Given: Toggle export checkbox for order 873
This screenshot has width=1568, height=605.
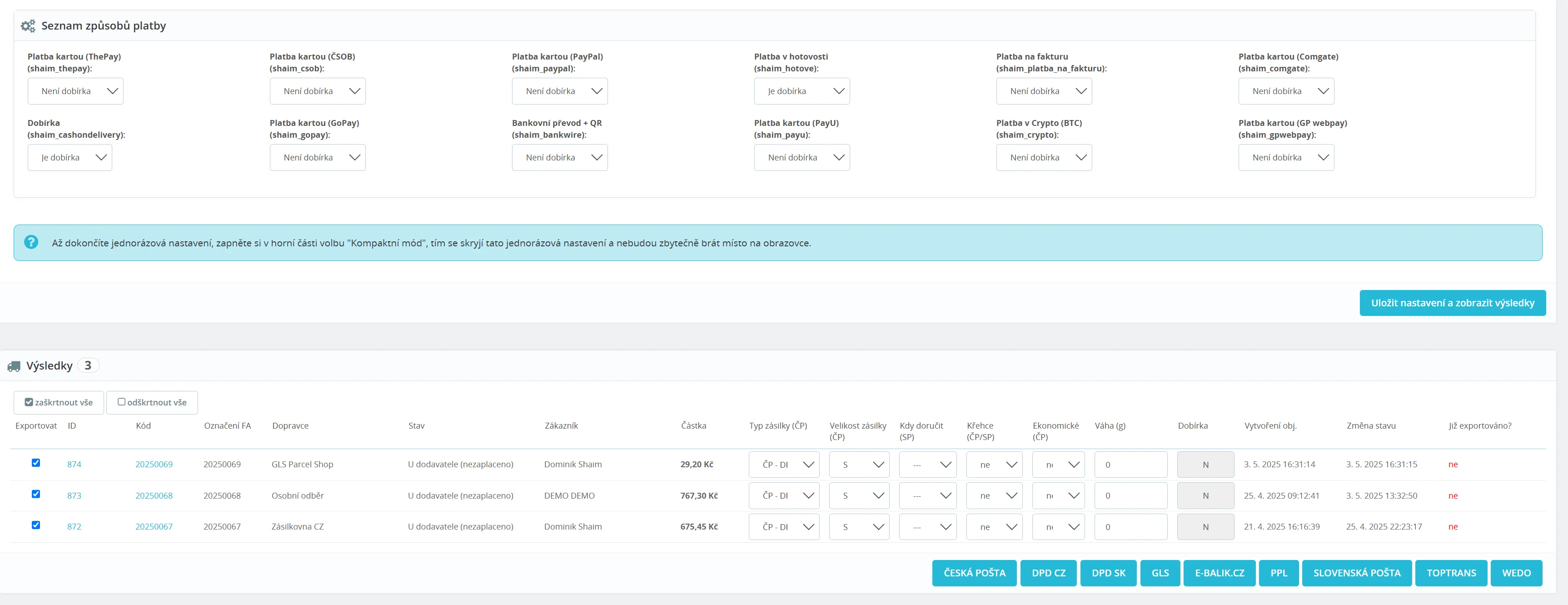Looking at the screenshot, I should coord(36,494).
